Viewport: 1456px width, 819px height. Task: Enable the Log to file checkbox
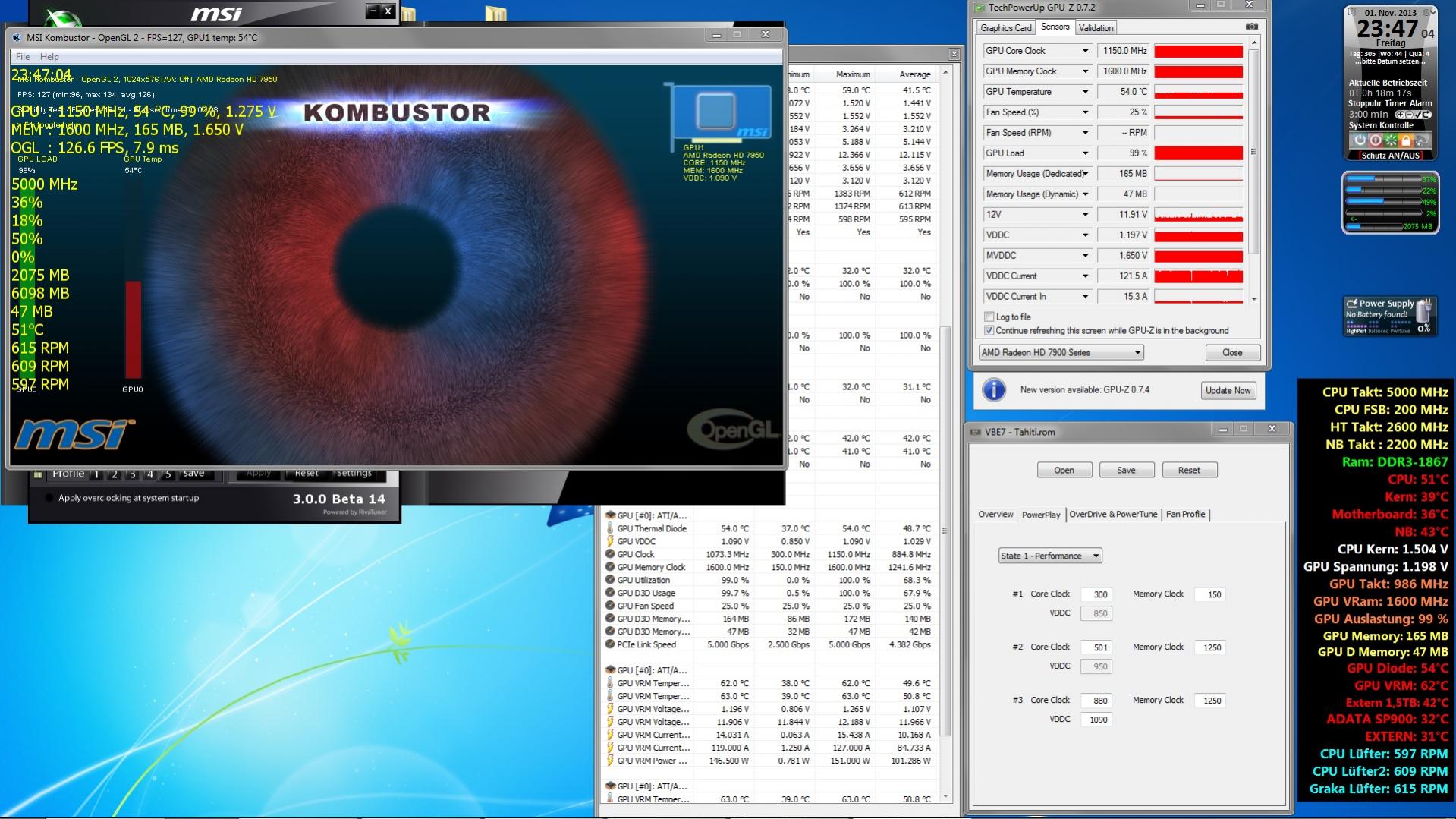[989, 317]
